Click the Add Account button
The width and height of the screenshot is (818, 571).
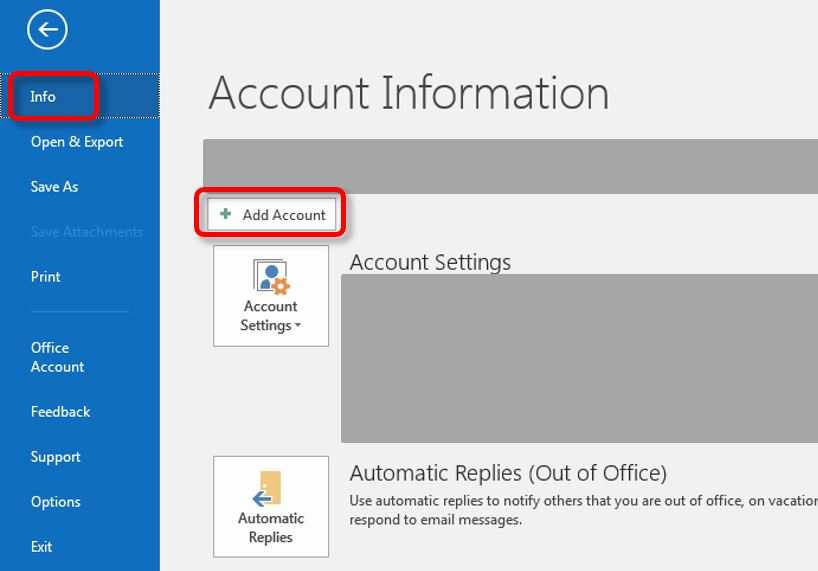click(x=271, y=214)
